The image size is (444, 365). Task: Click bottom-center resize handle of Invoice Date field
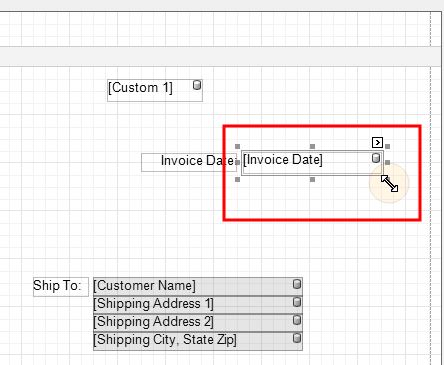312,180
